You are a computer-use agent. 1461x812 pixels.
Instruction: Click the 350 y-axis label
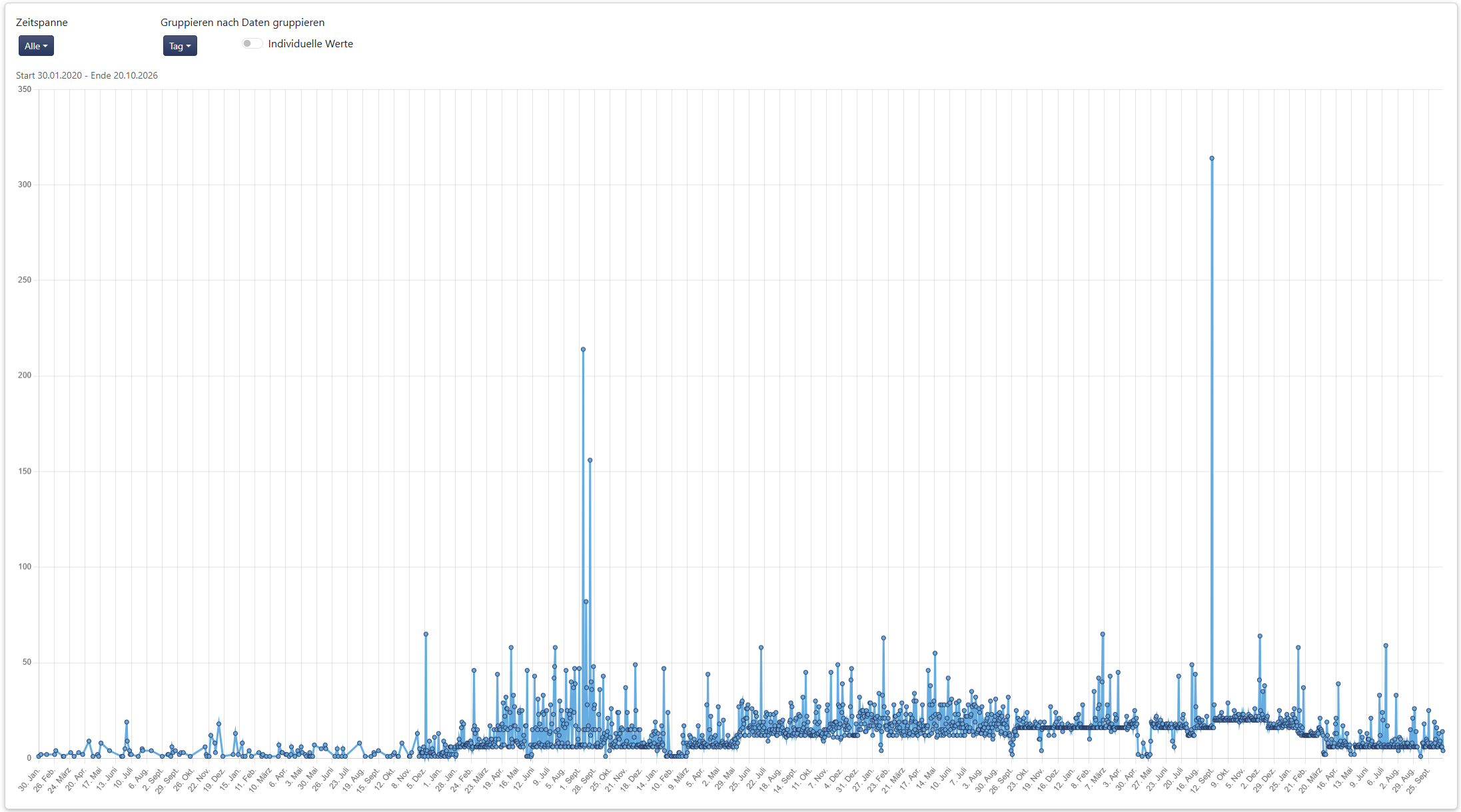click(25, 89)
